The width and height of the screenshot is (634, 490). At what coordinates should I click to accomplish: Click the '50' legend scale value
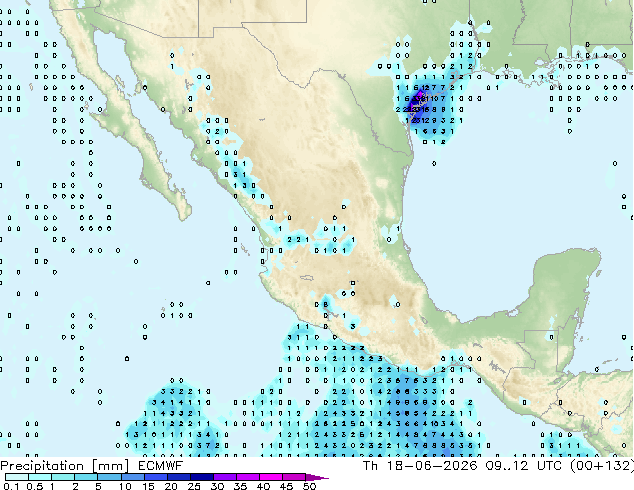(x=310, y=486)
